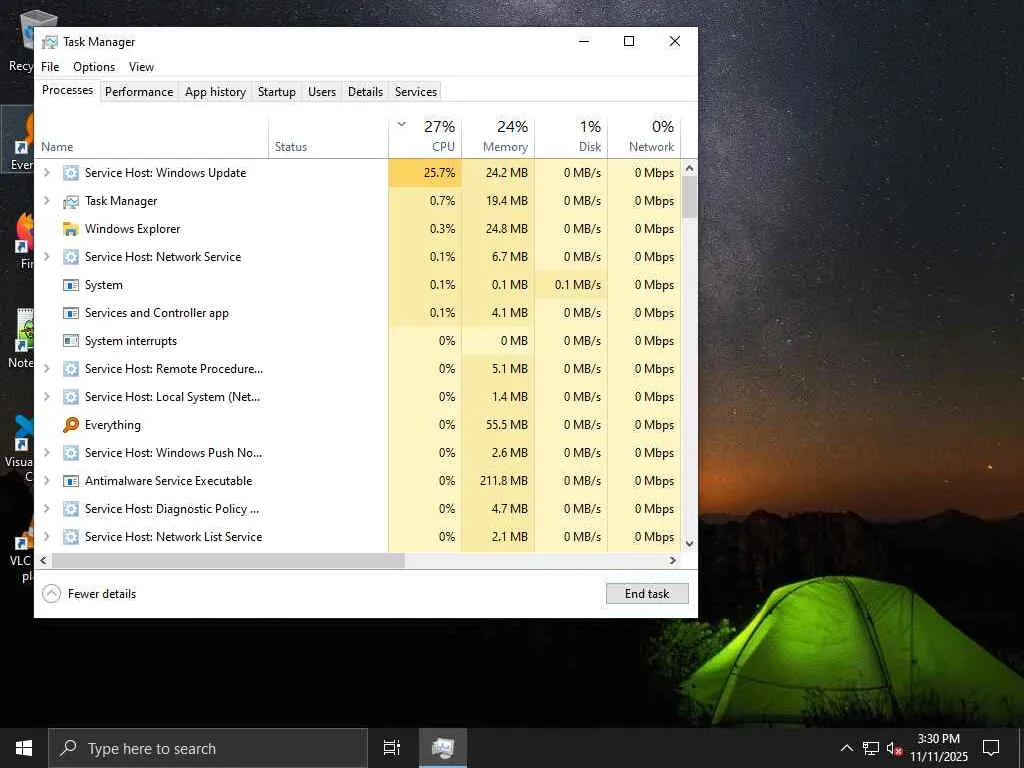Expand Antimalware Service Executable
The width and height of the screenshot is (1024, 768).
coord(46,481)
